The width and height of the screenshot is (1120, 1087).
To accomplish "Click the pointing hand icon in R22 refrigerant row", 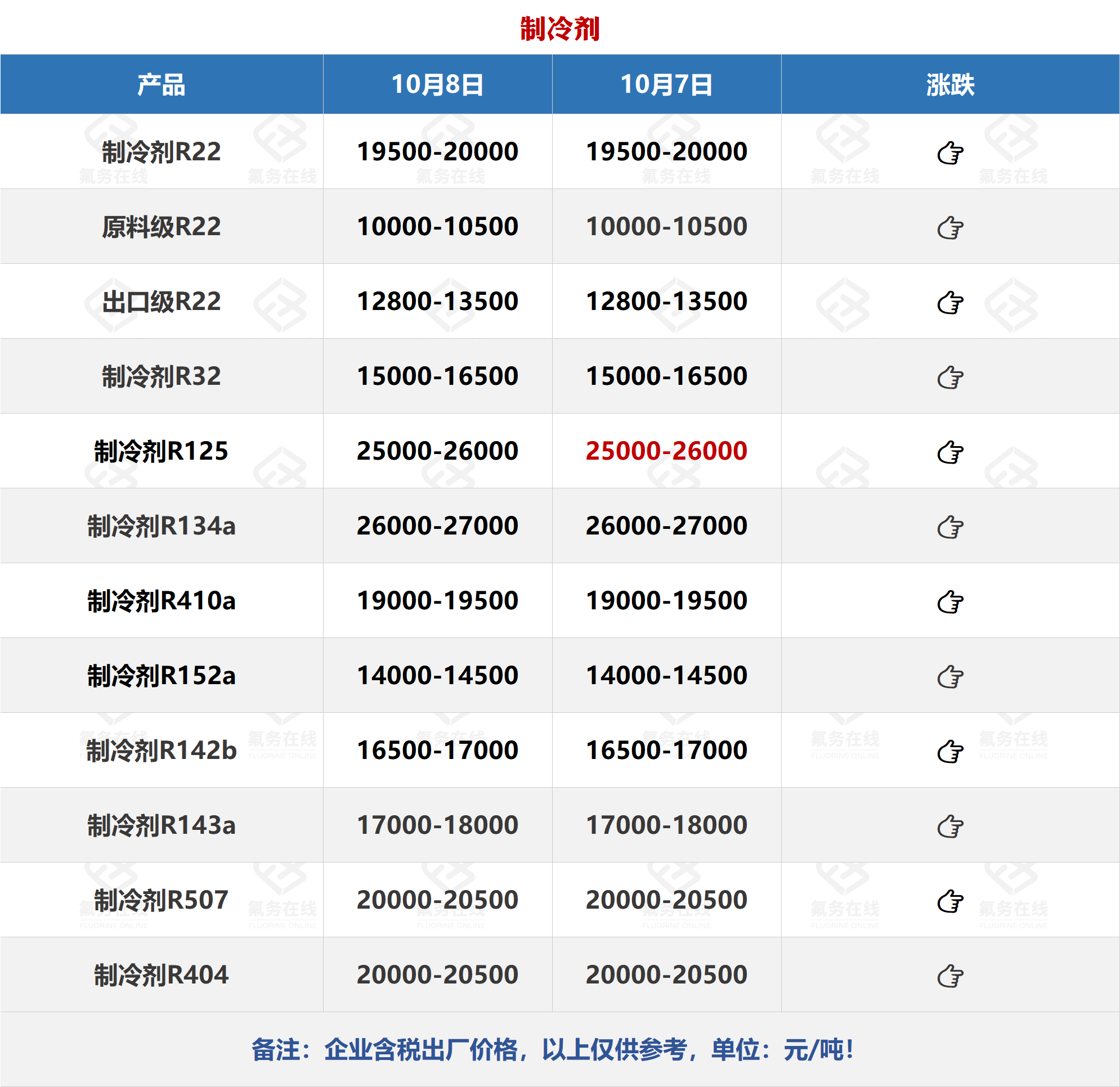I will pyautogui.click(x=950, y=152).
